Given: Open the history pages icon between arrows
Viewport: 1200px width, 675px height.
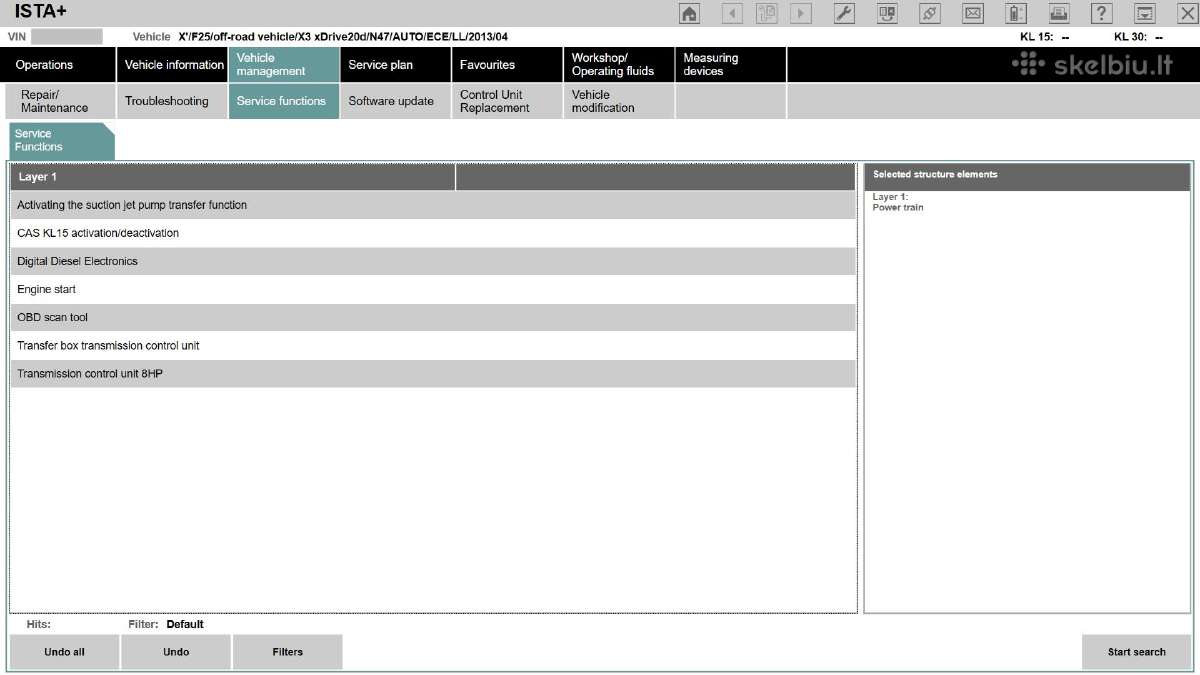Looking at the screenshot, I should 767,13.
